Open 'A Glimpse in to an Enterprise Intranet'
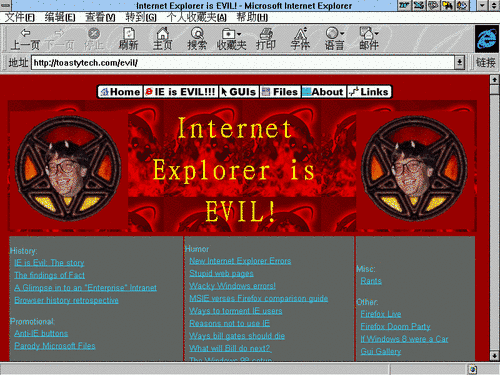Screen dimensions: 500x375 [x=85, y=288]
